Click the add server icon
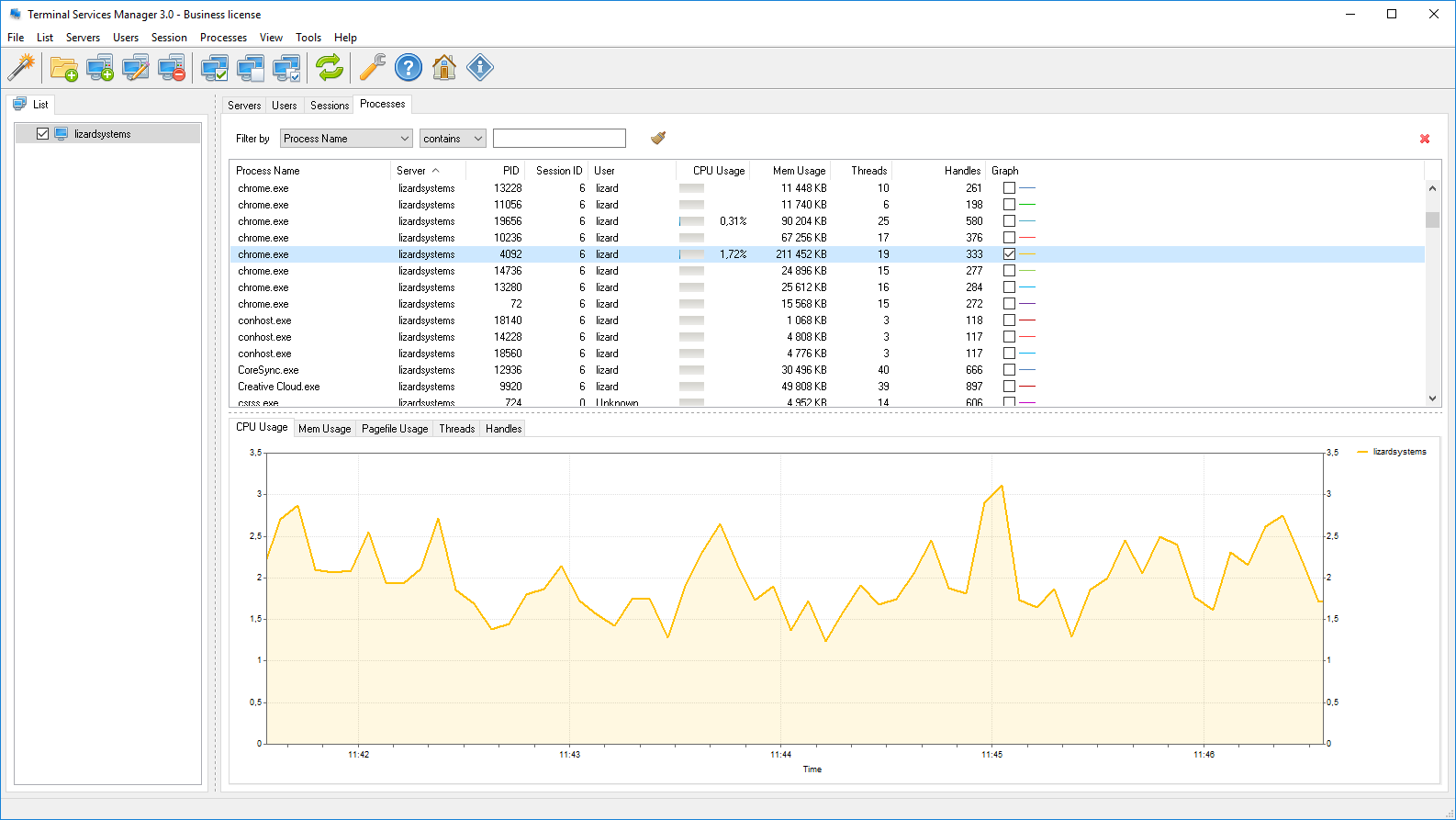Image resolution: width=1456 pixels, height=820 pixels. 99,68
